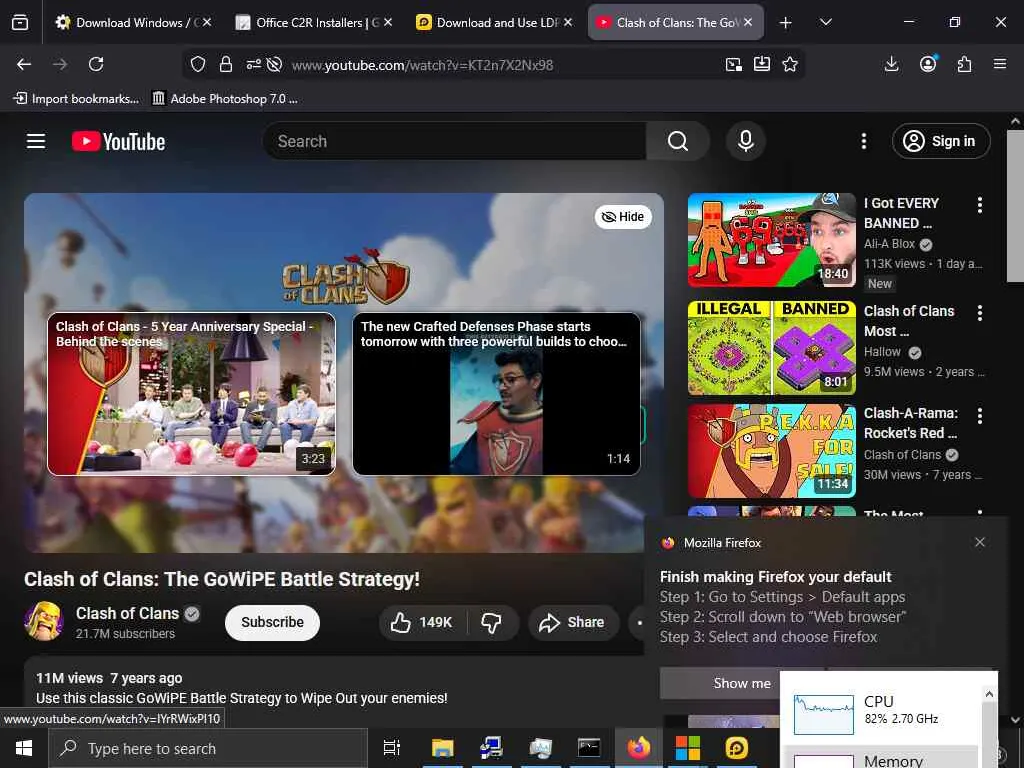The image size is (1024, 768).
Task: Open the list all tabs dropdown
Action: (825, 22)
